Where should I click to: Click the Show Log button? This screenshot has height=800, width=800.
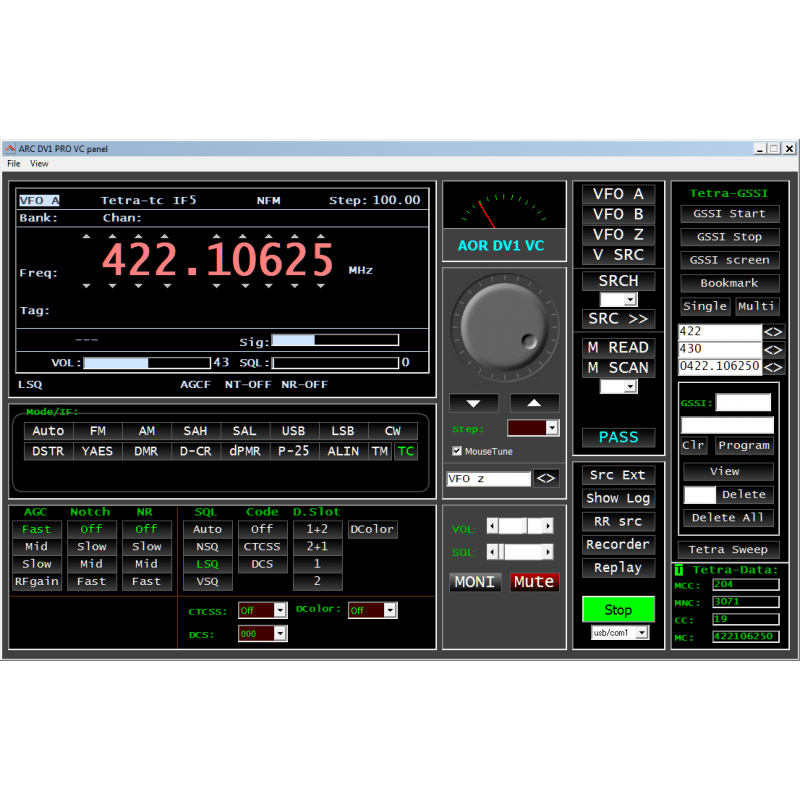coord(618,498)
